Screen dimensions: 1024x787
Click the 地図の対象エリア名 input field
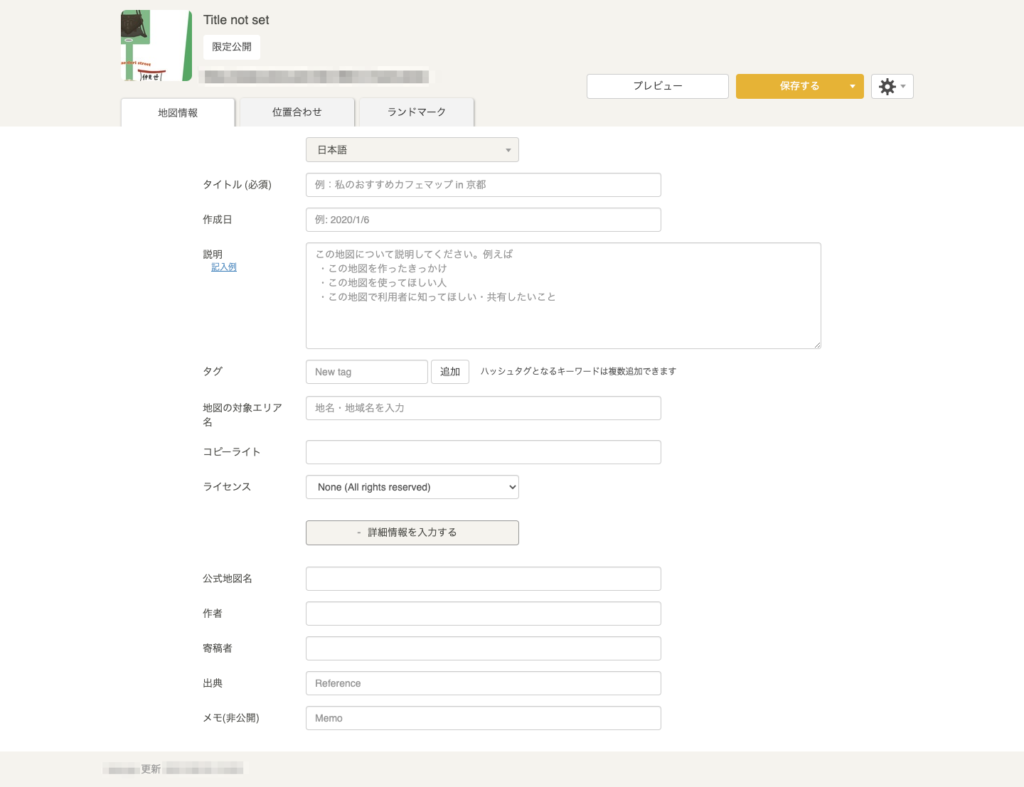[x=483, y=408]
